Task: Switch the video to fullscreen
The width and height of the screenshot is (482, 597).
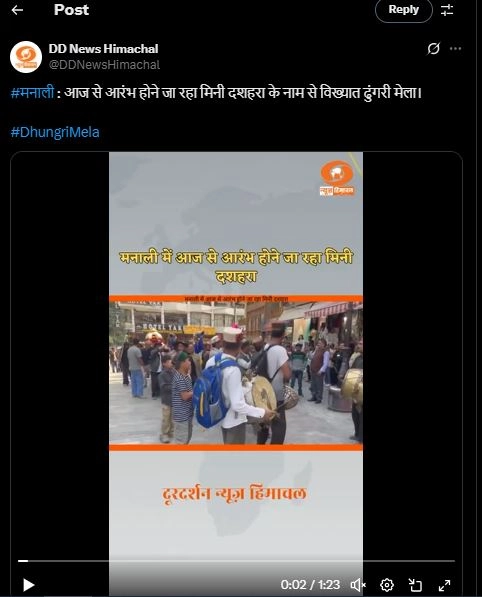Action: click(444, 585)
